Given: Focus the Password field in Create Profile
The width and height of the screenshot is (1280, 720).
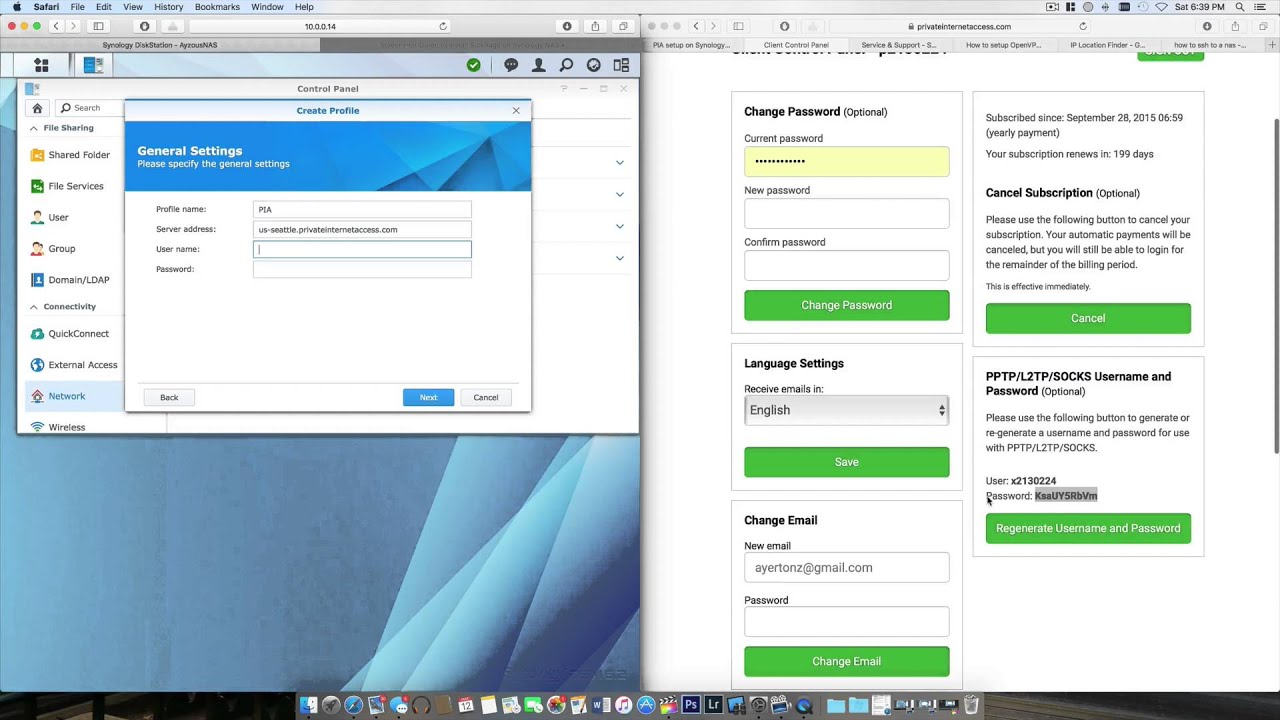Looking at the screenshot, I should pyautogui.click(x=362, y=269).
